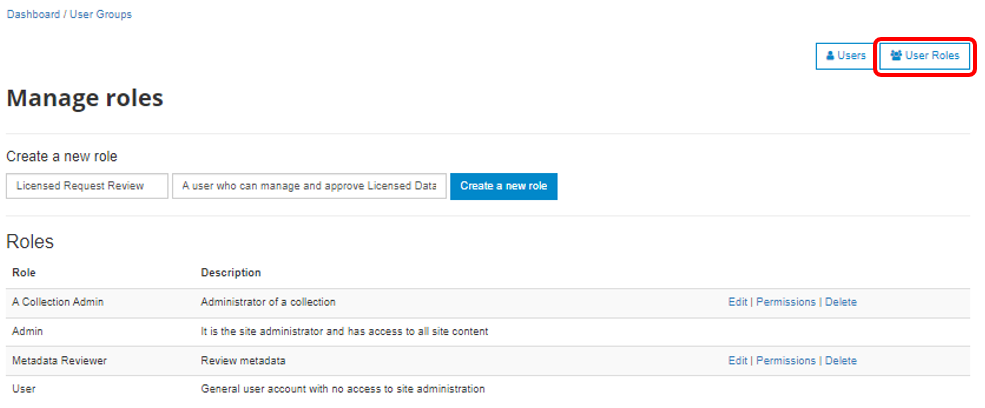Image resolution: width=985 pixels, height=408 pixels.
Task: Open the Users button
Action: pos(845,56)
